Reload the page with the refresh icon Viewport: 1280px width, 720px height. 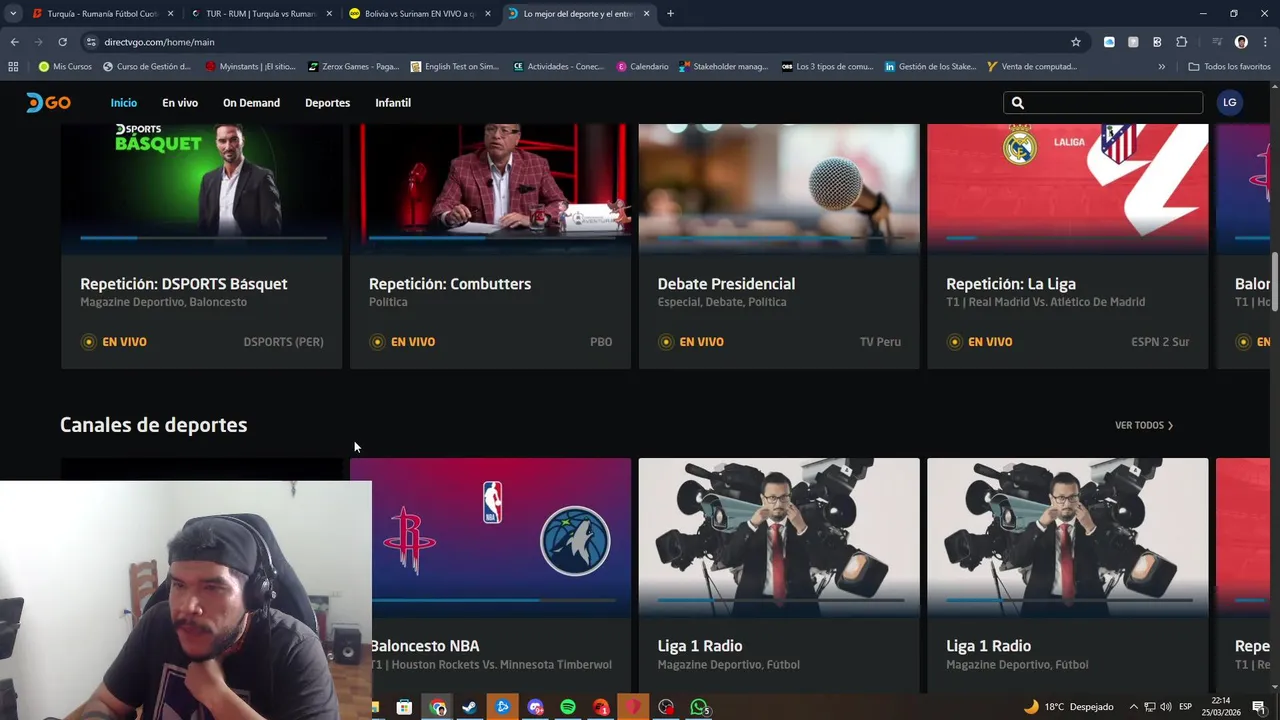[x=62, y=42]
